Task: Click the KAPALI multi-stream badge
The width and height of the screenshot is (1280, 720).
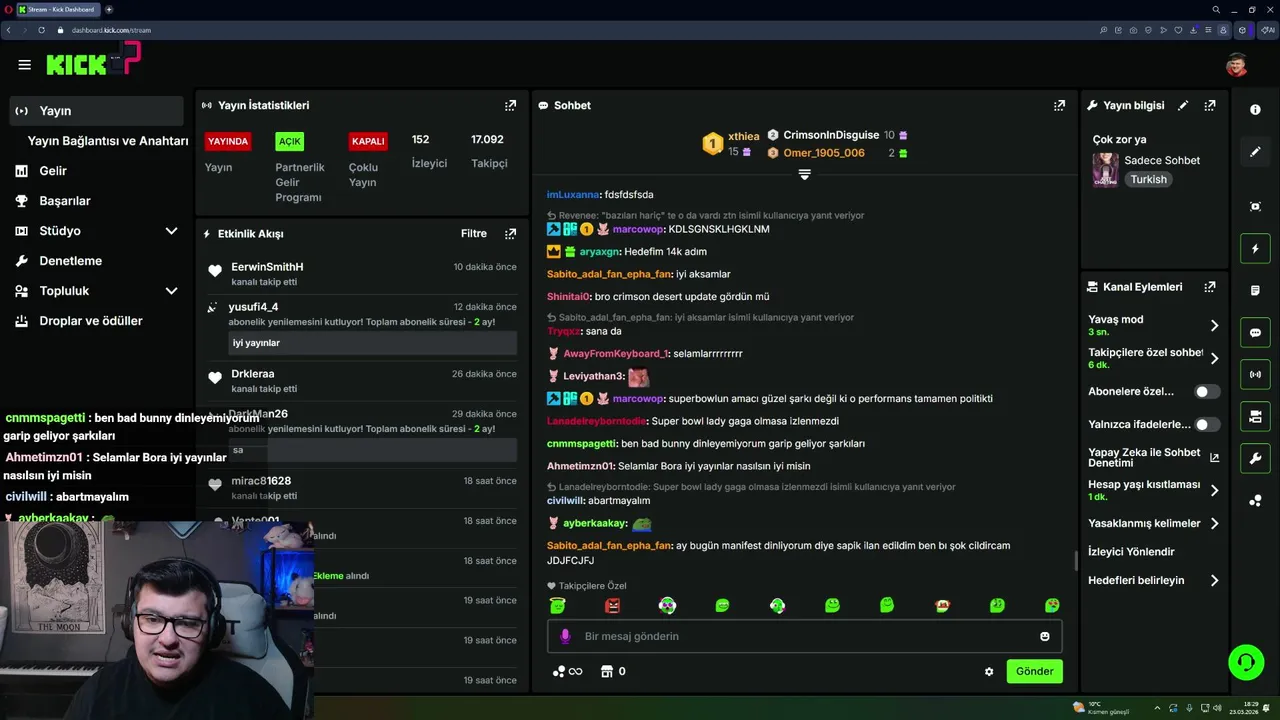Action: pos(368,141)
